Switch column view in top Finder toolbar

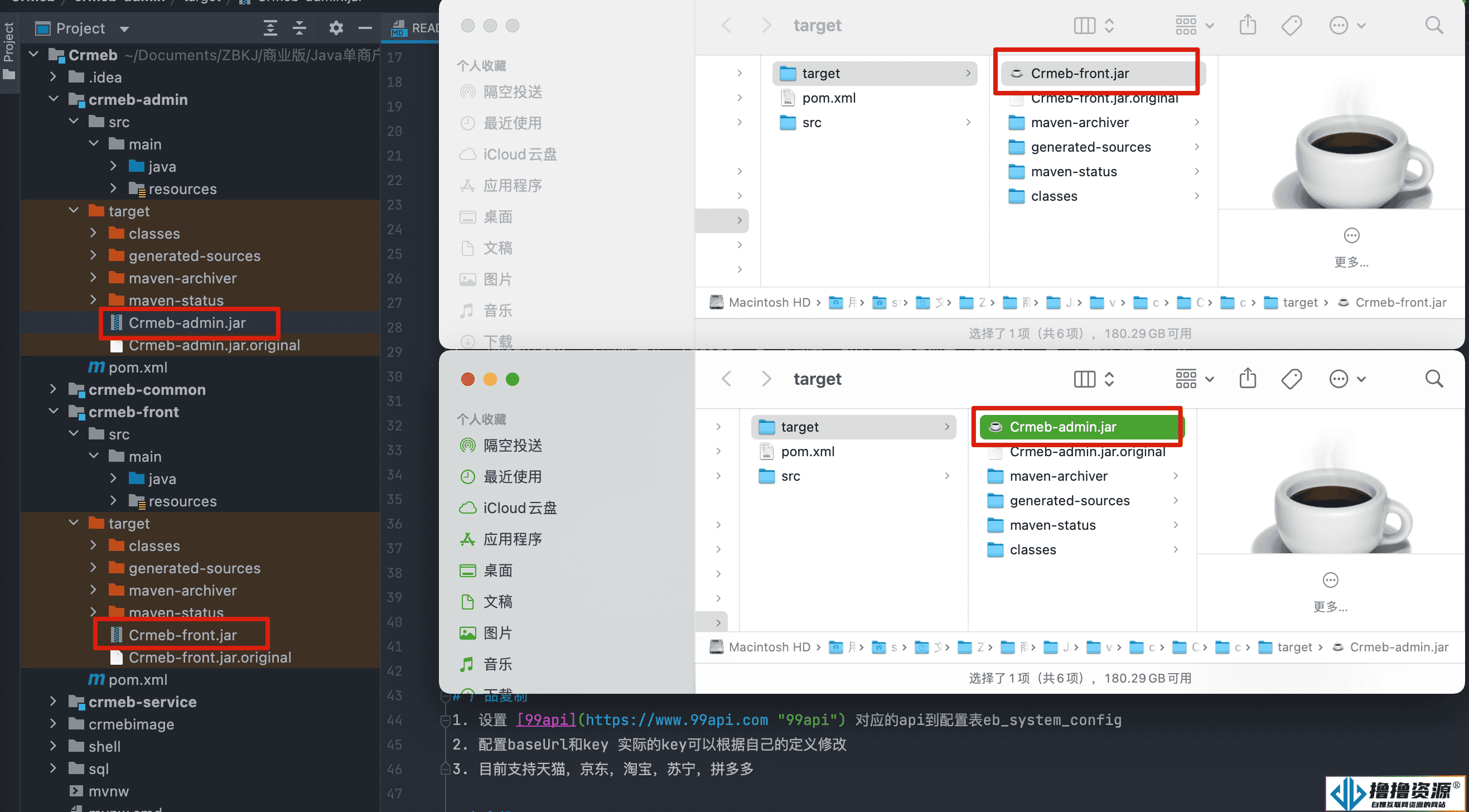click(1093, 25)
